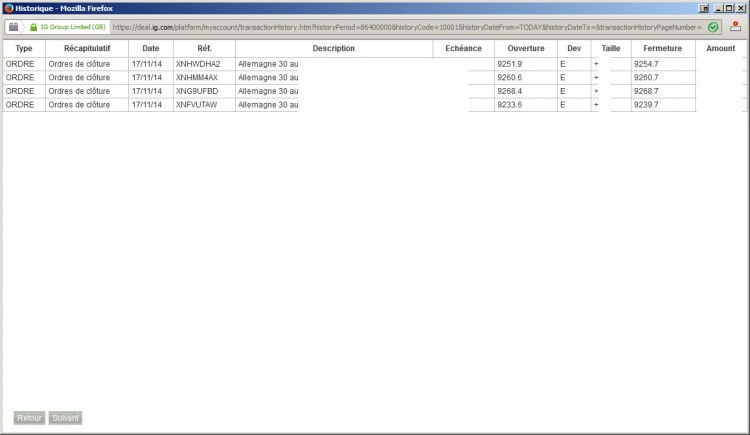Screen dimensions: 750x435
Task: Click opening price 9260.6
Action: point(509,78)
